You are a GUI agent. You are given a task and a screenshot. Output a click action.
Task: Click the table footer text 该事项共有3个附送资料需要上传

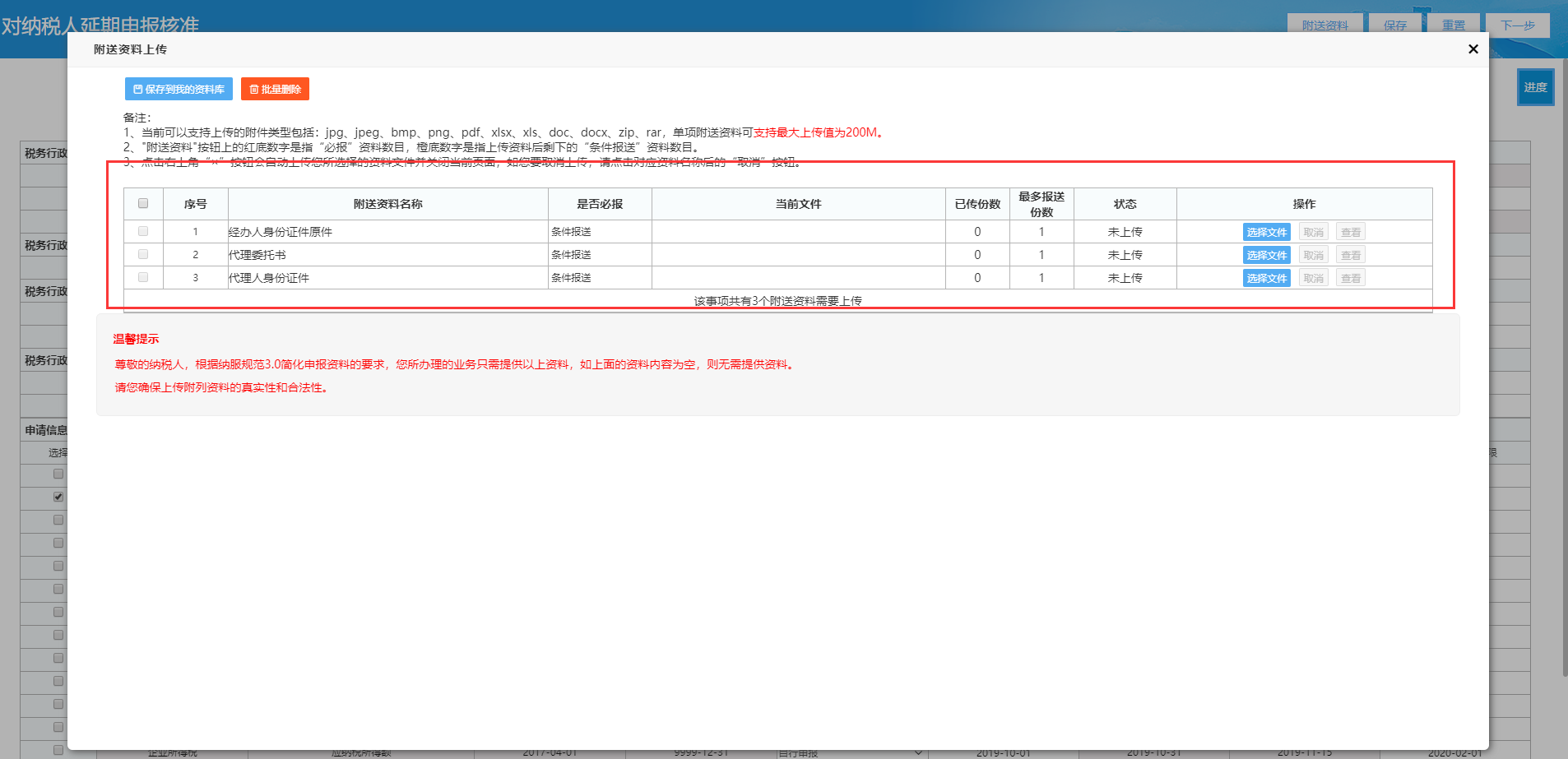pyautogui.click(x=778, y=301)
